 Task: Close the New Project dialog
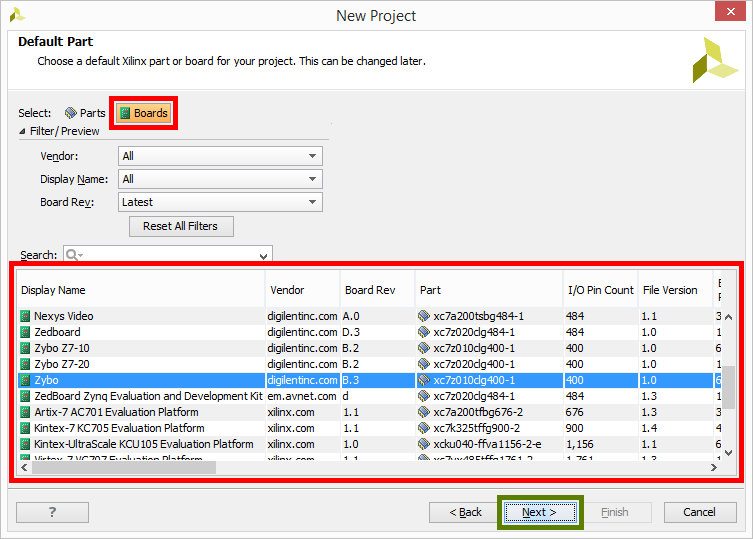click(730, 11)
